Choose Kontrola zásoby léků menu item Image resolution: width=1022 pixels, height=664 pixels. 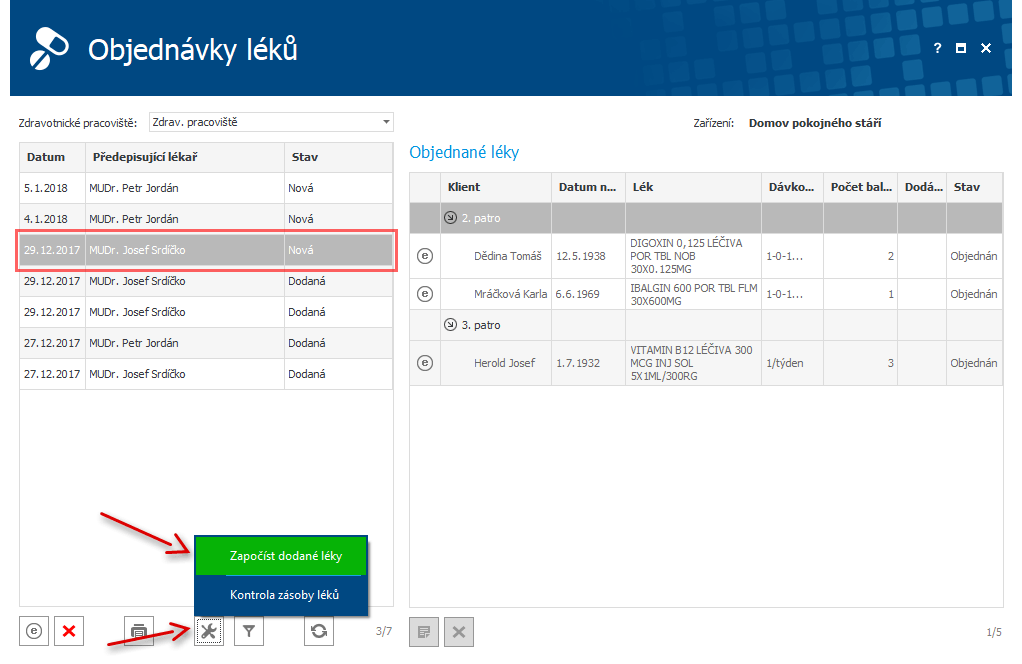282,595
